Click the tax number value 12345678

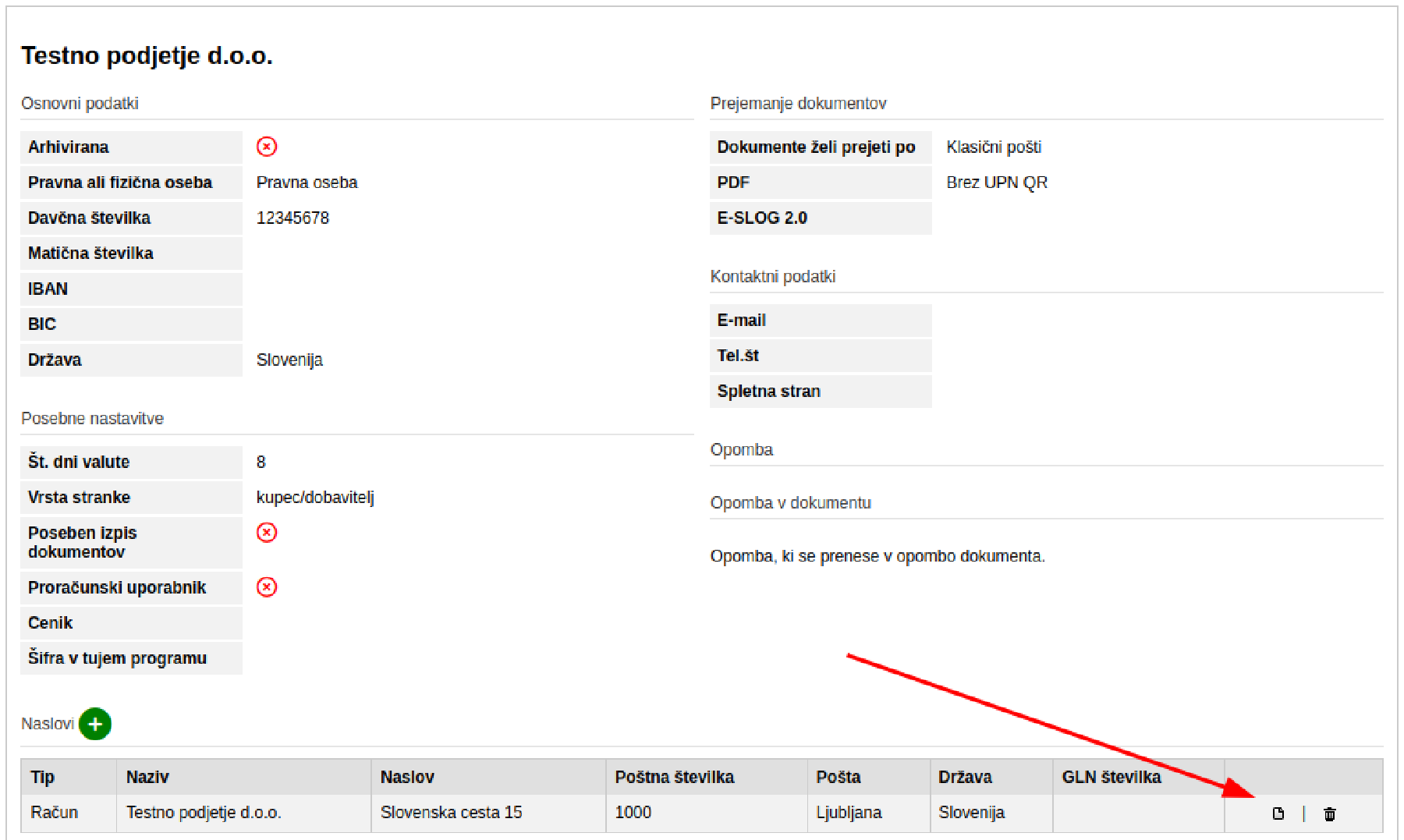pyautogui.click(x=292, y=218)
